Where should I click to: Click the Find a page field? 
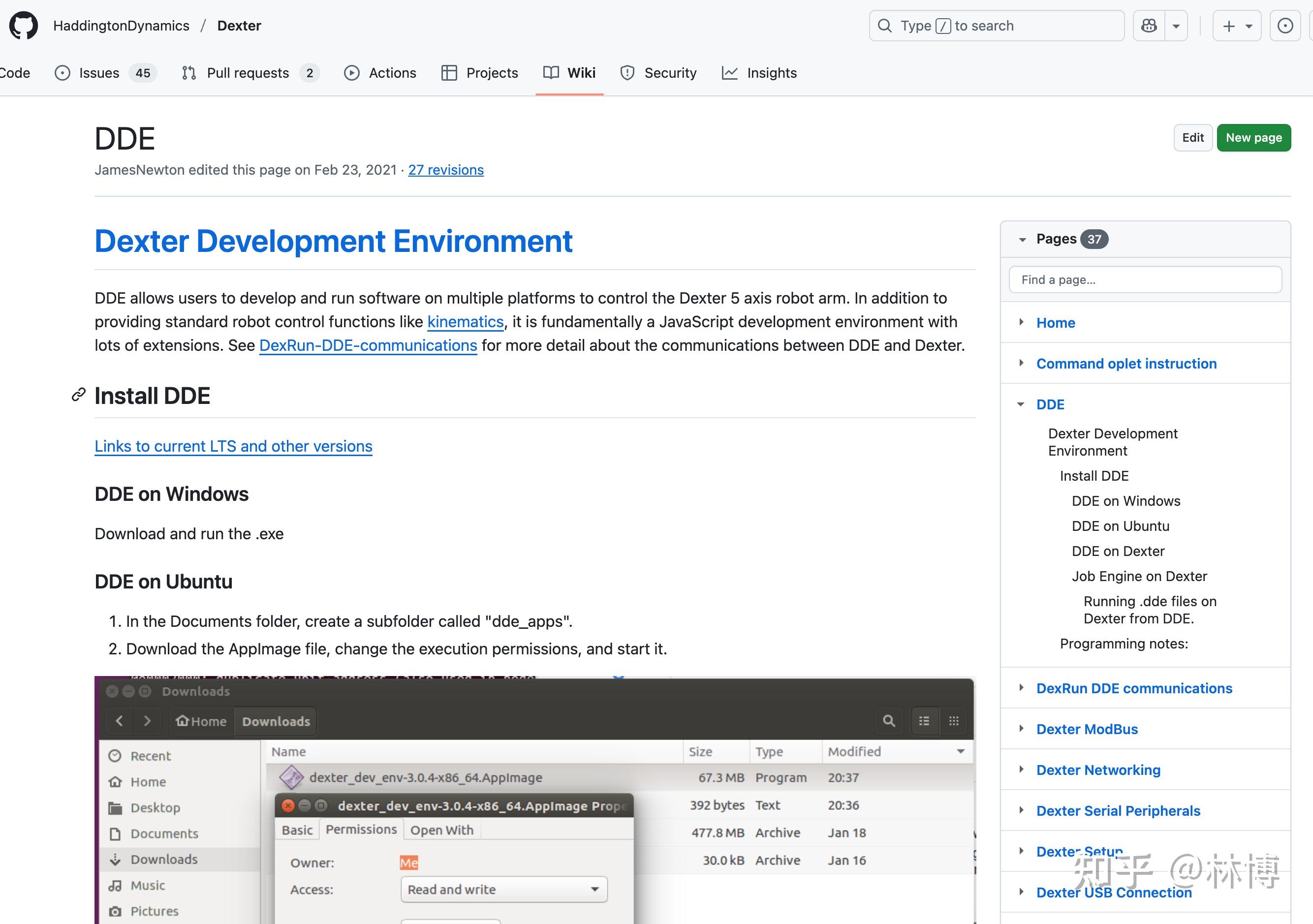tap(1145, 279)
